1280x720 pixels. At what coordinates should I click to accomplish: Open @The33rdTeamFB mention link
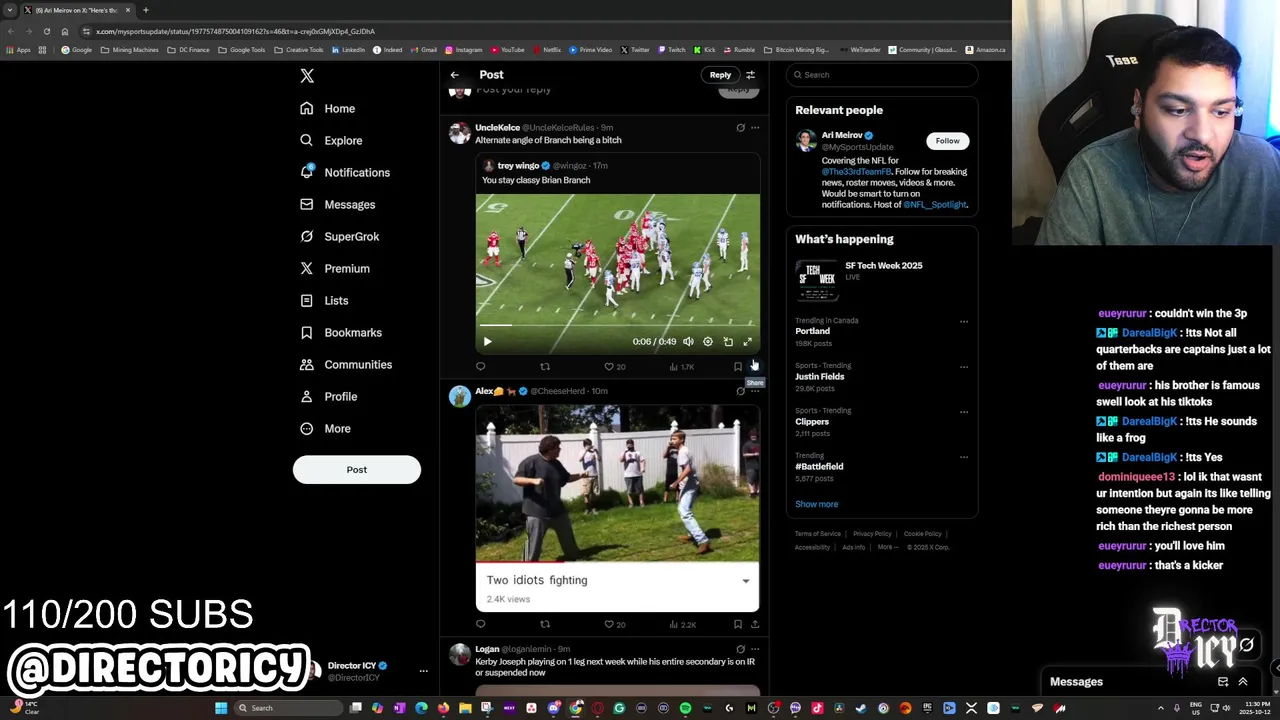[x=856, y=172]
